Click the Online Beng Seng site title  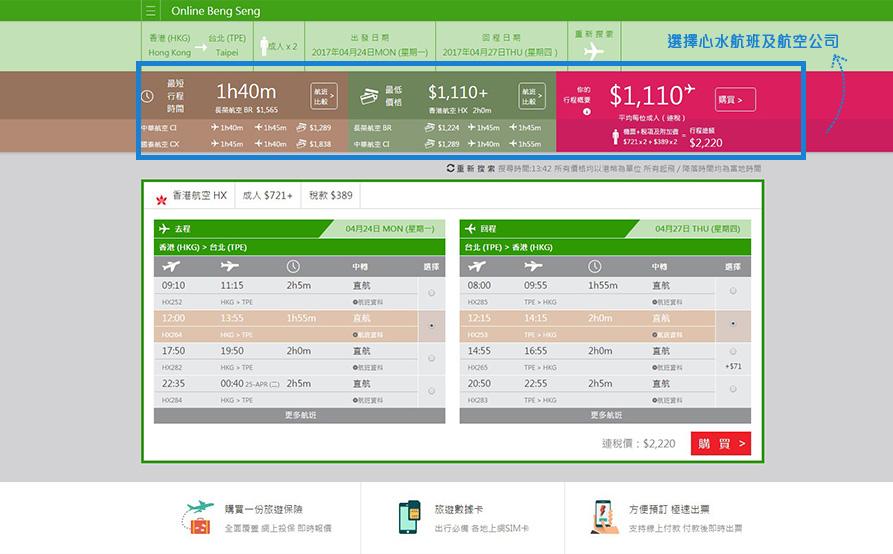coord(215,11)
